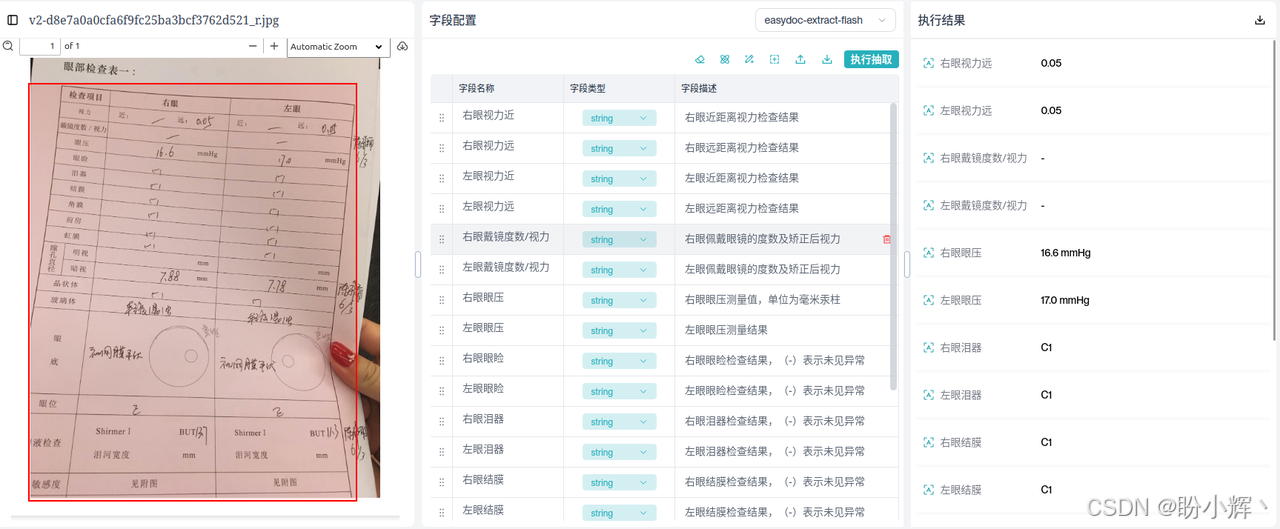The image size is (1280, 529).
Task: Open the string type dropdown for 左眼眼压 field
Action: tap(619, 331)
